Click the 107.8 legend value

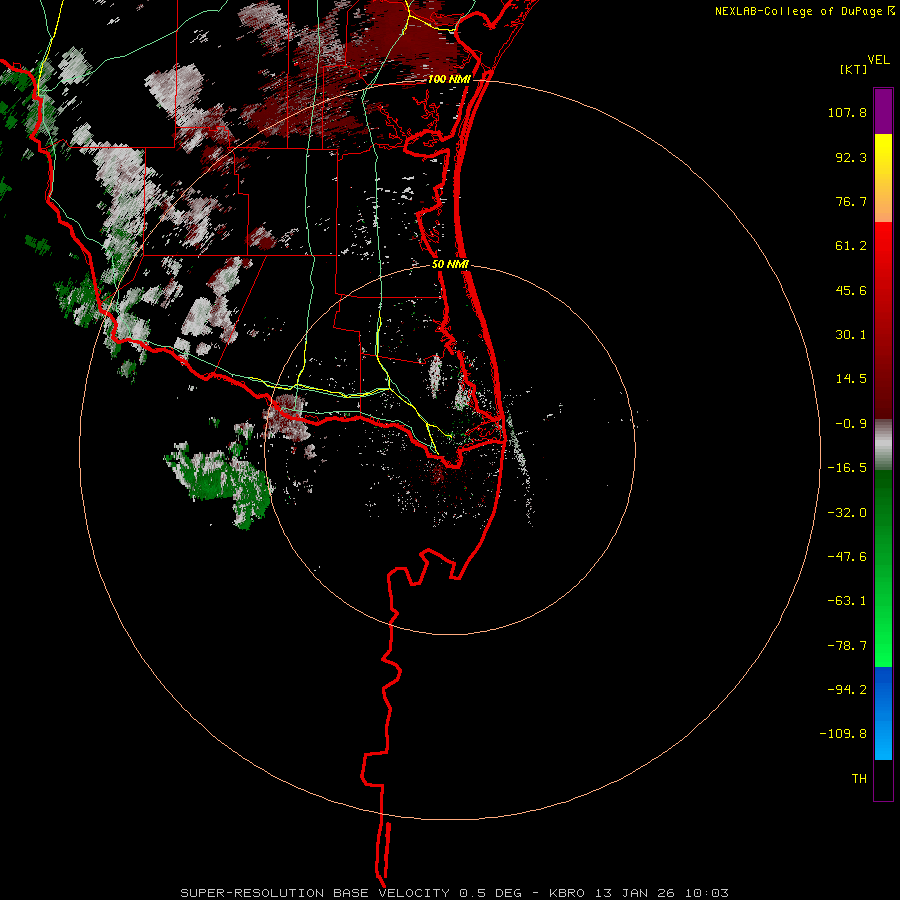(847, 112)
